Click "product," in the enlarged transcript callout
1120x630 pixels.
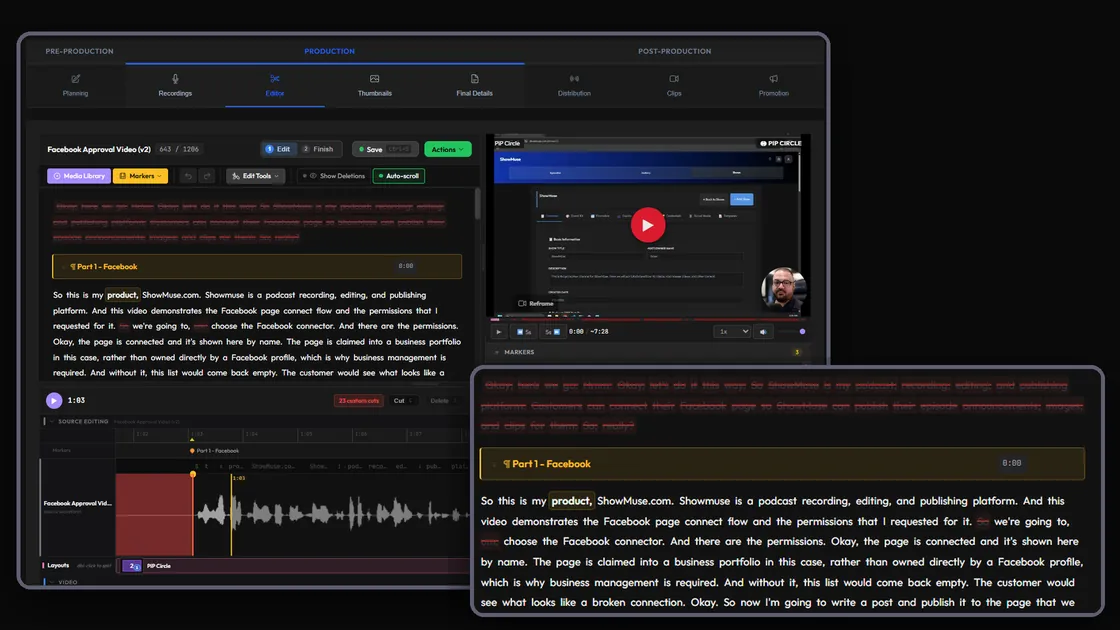pos(571,501)
